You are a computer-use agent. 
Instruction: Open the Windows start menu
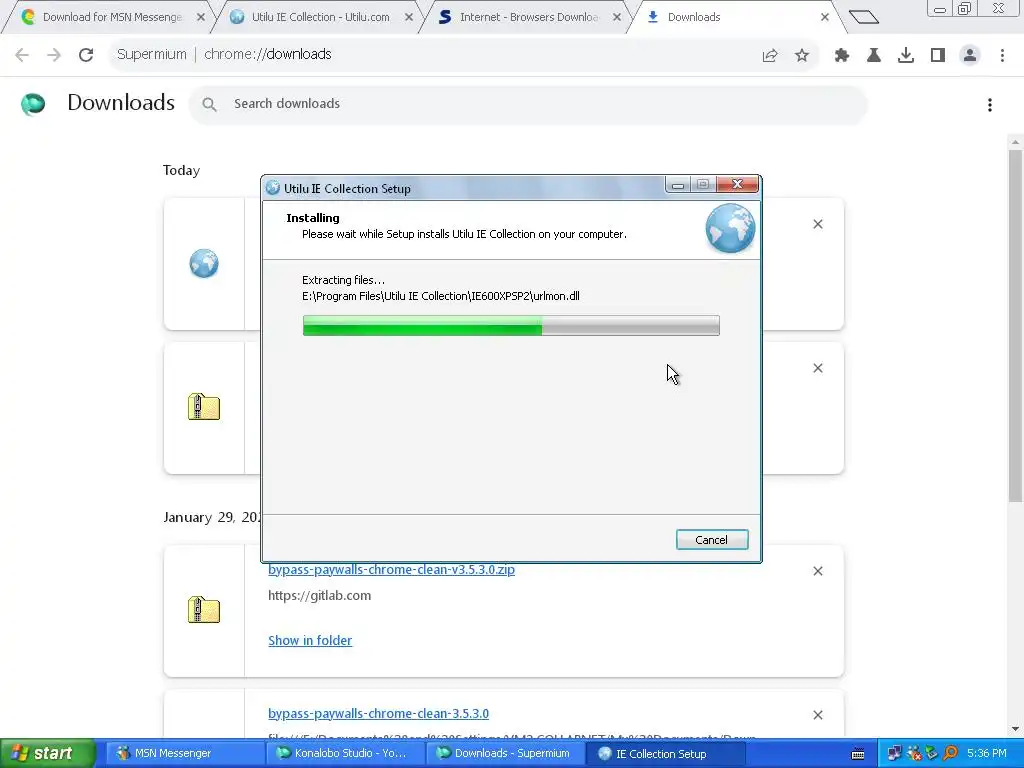(48, 754)
